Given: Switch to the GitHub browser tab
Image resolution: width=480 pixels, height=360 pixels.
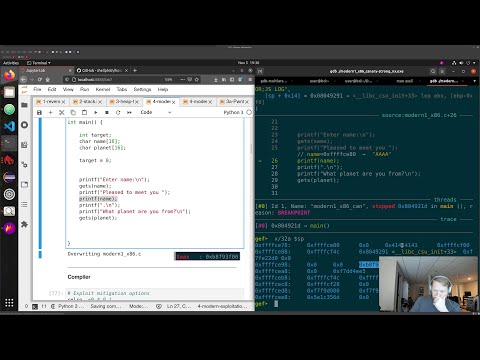Looking at the screenshot, I should [x=101, y=70].
